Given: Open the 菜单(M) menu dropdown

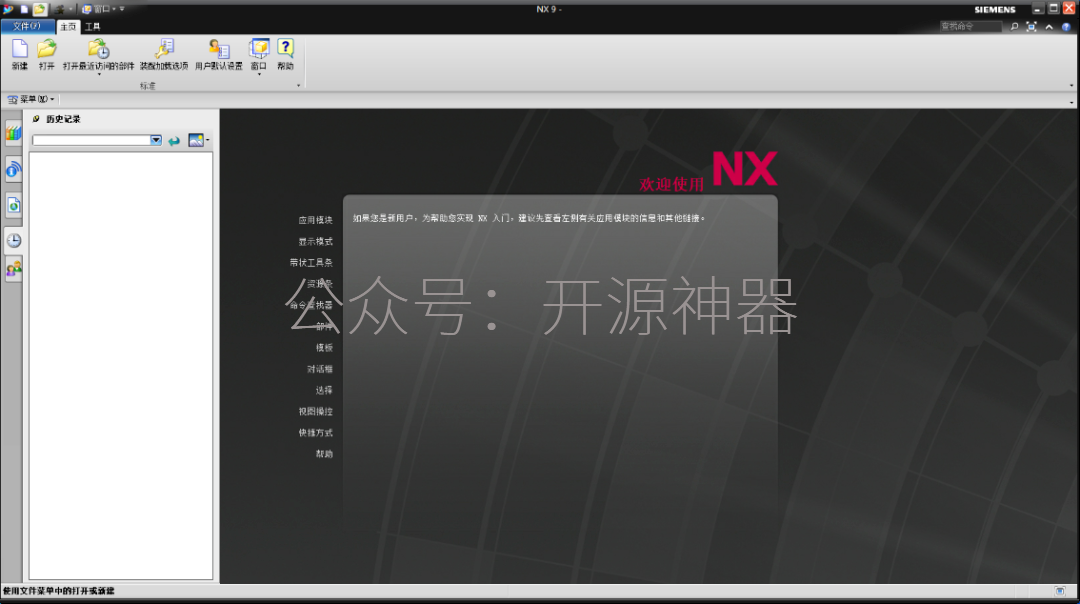Looking at the screenshot, I should point(31,99).
